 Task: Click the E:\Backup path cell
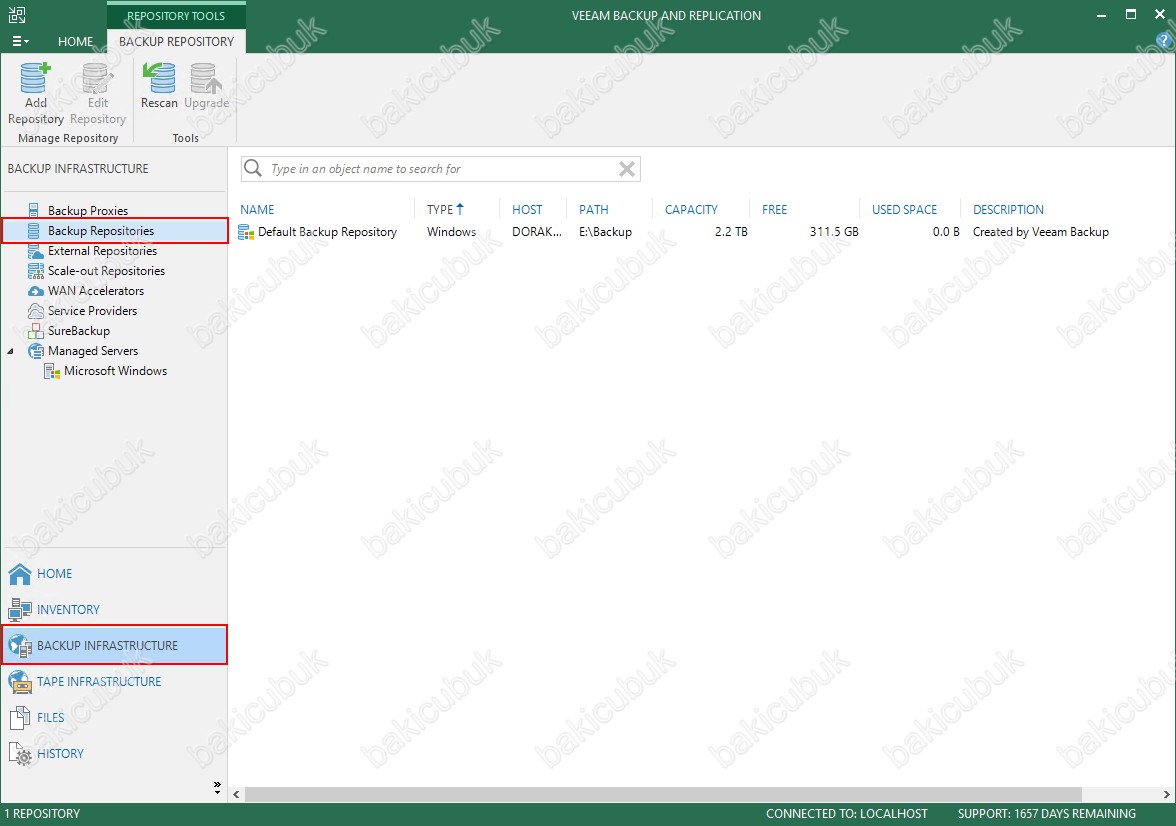(605, 233)
